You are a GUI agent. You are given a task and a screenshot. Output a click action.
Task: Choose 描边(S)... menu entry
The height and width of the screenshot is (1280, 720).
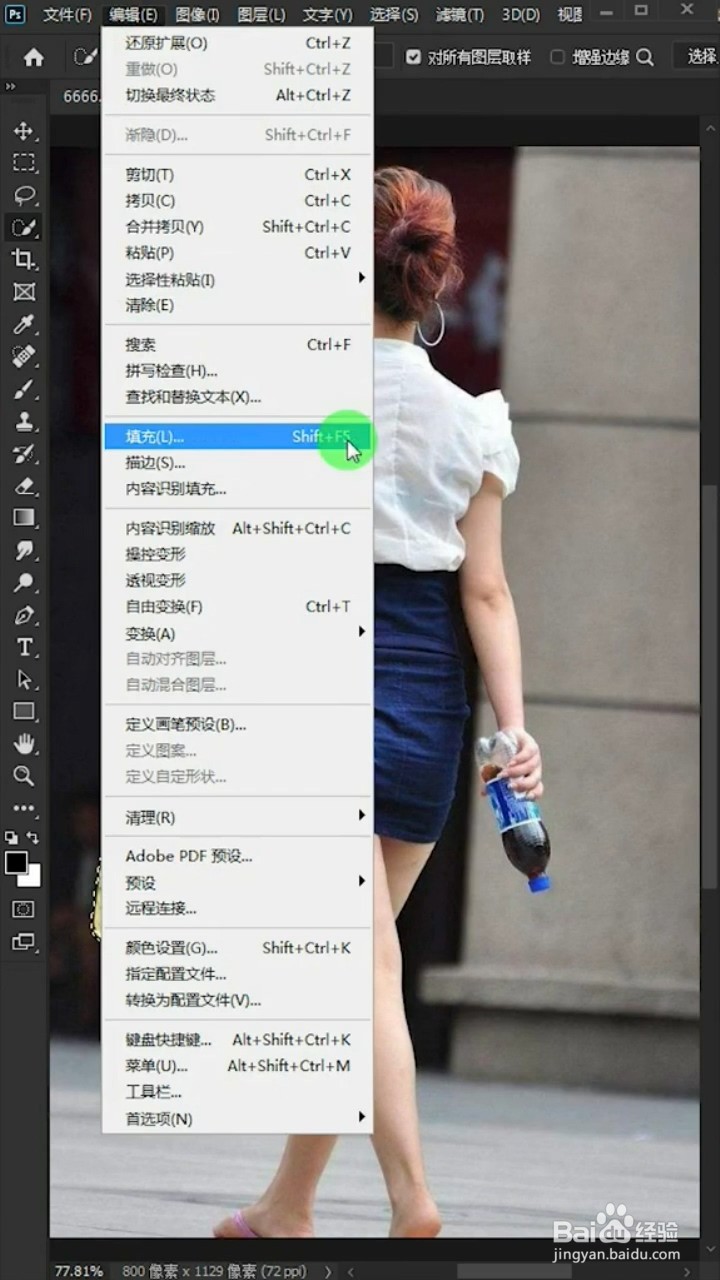(x=238, y=463)
